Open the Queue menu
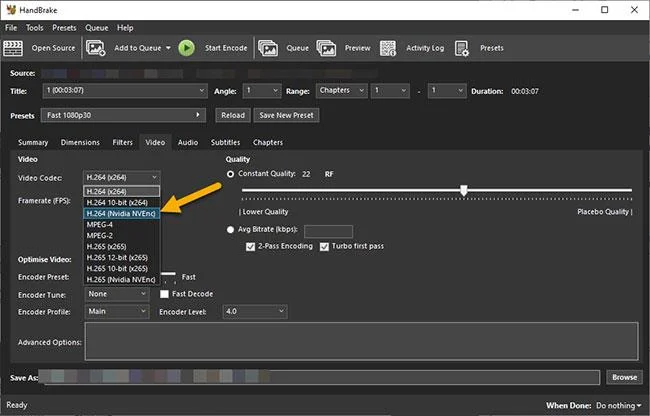This screenshot has height=416, width=650. pos(97,28)
